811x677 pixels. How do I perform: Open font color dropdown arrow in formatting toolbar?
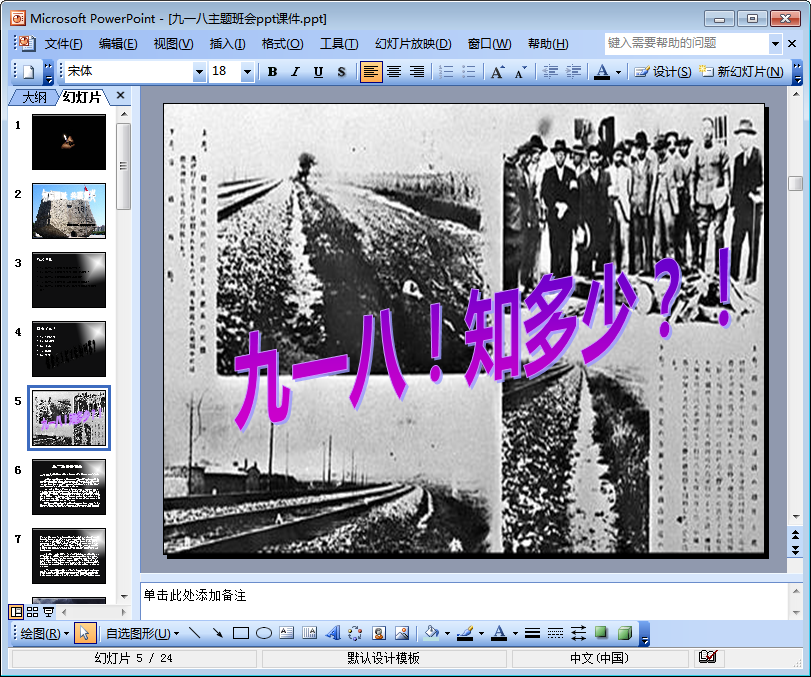618,72
